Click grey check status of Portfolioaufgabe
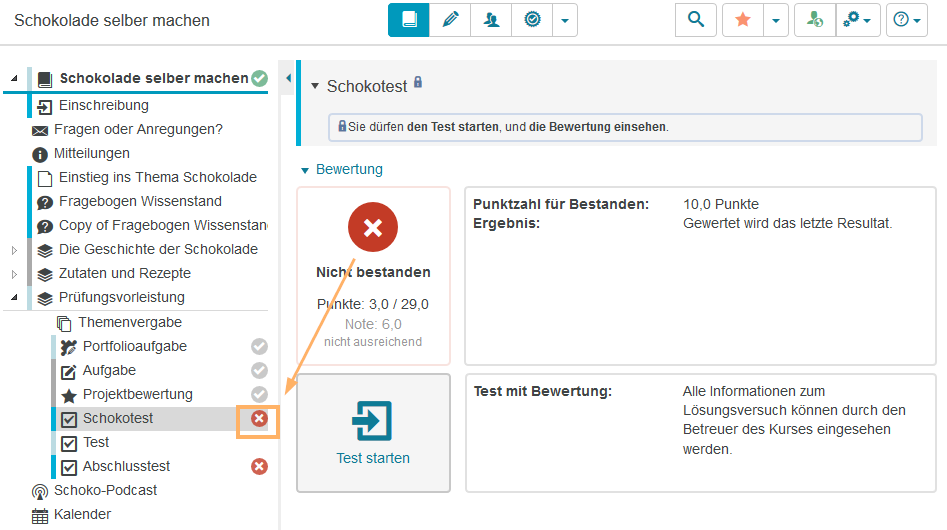Viewport: 947px width, 530px height. [260, 346]
